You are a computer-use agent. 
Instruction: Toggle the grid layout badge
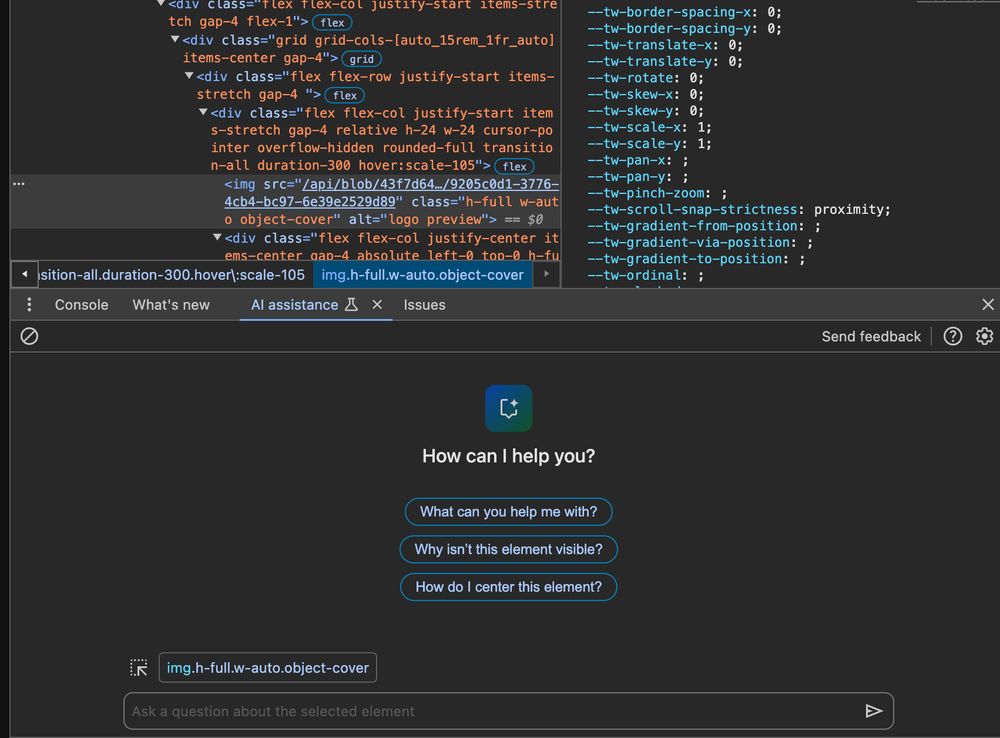pos(362,59)
